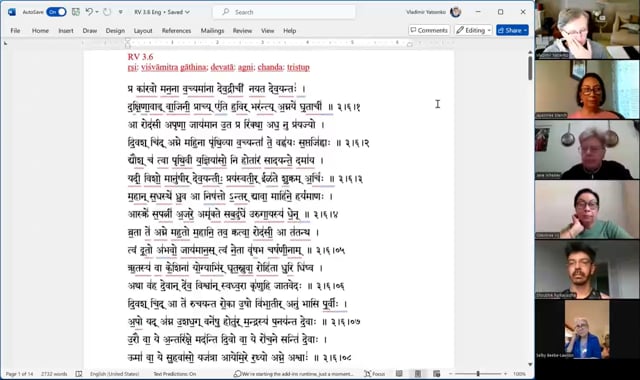Click the scroll up arrow of document
This screenshot has height=380, width=640.
(530, 52)
